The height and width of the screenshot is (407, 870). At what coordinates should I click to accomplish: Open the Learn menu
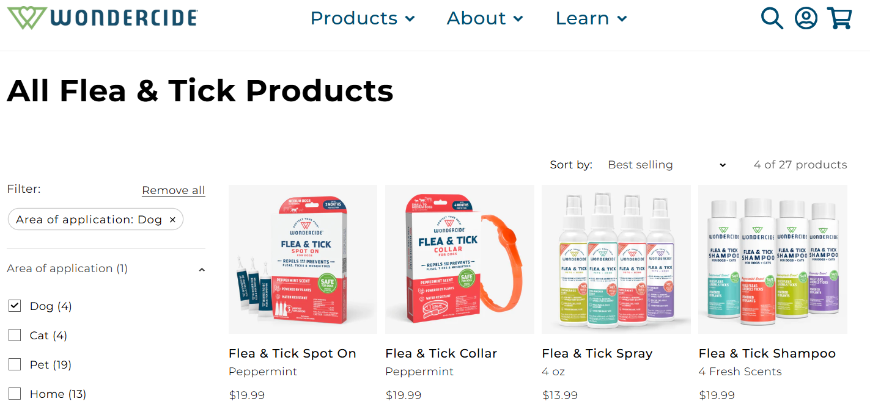point(591,18)
